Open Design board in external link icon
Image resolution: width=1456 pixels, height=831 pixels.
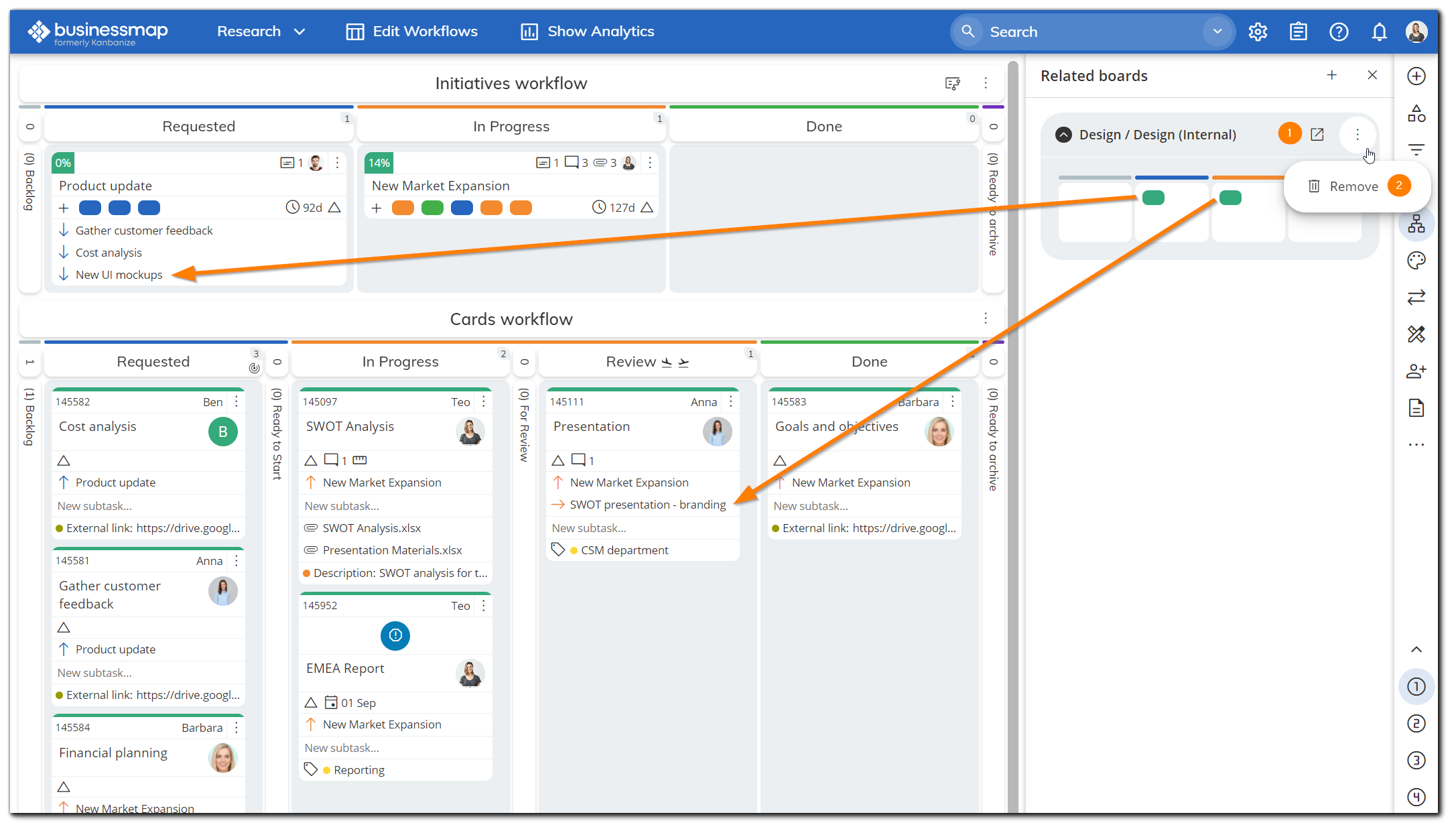[x=1317, y=134]
